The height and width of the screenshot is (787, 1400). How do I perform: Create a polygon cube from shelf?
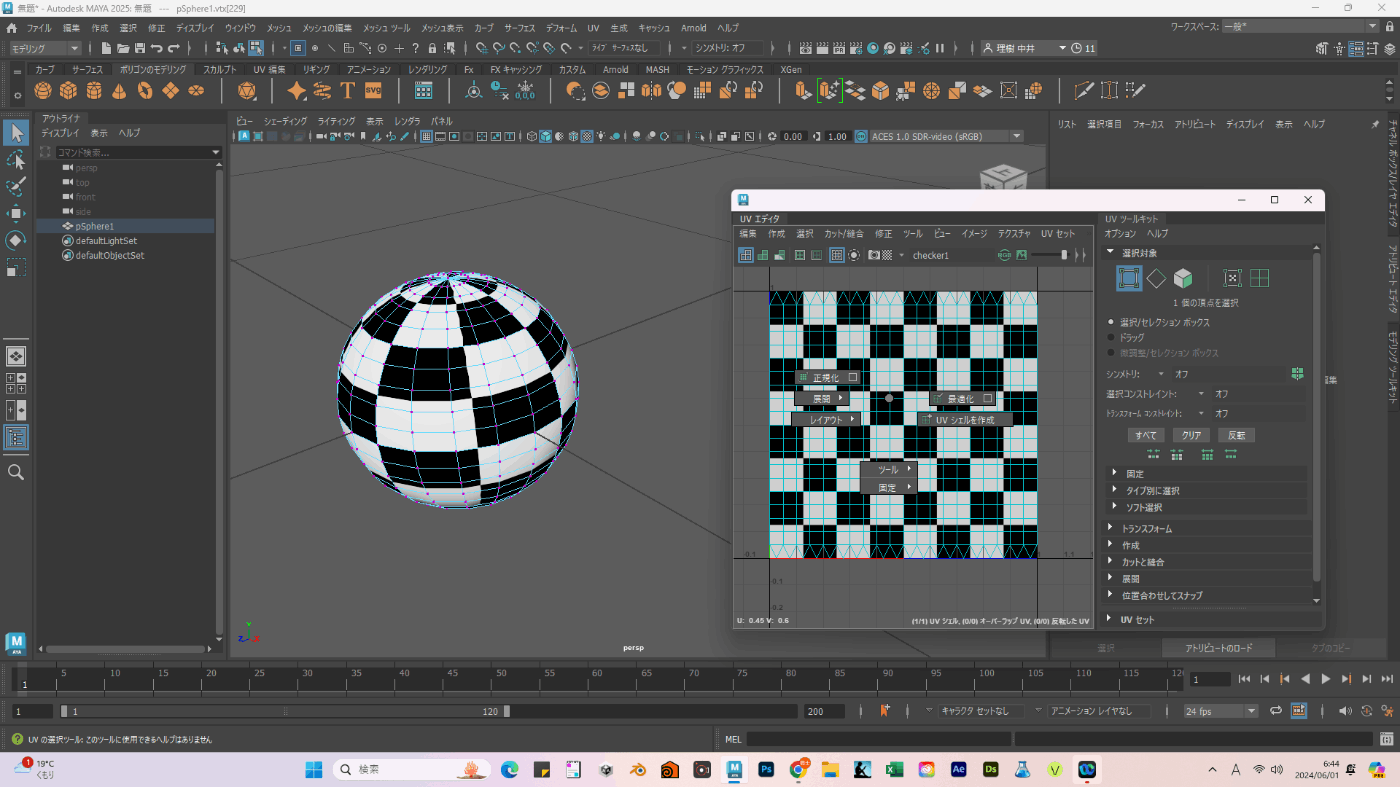pos(68,91)
